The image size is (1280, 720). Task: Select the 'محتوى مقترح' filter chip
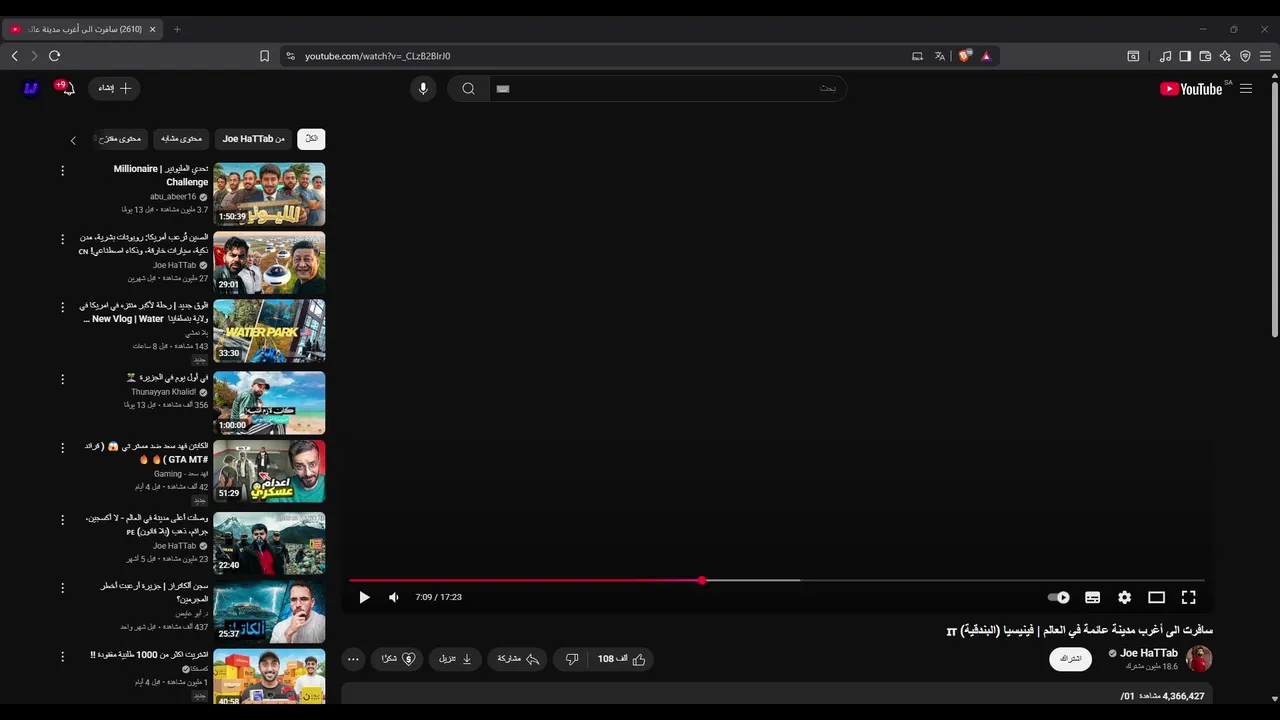[x=121, y=139]
